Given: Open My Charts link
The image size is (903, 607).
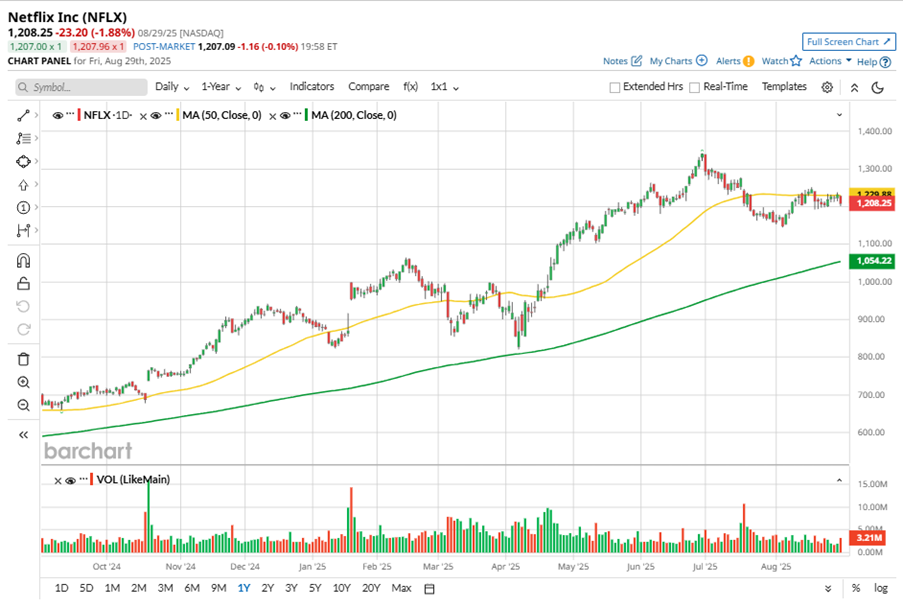Looking at the screenshot, I should pyautogui.click(x=678, y=61).
